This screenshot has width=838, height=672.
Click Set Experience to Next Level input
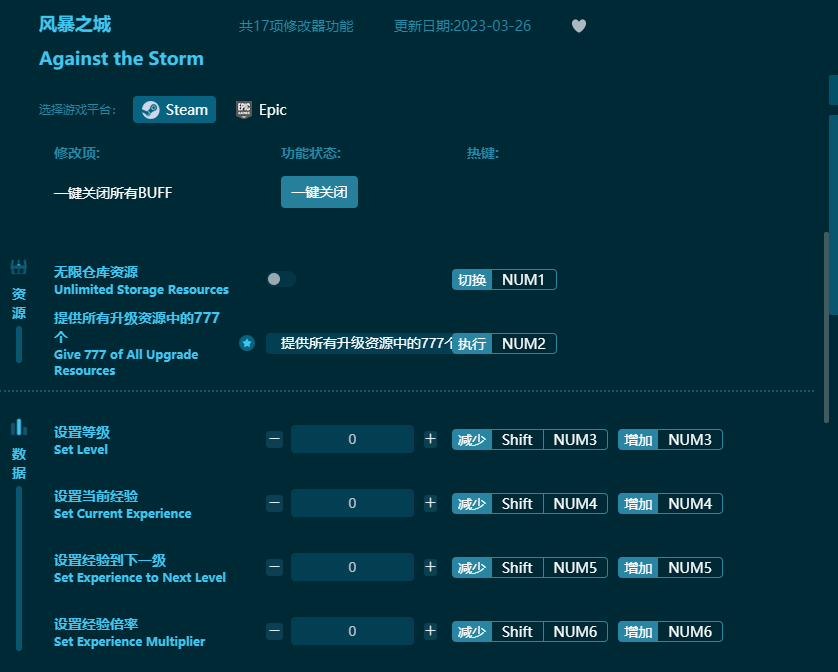click(352, 567)
